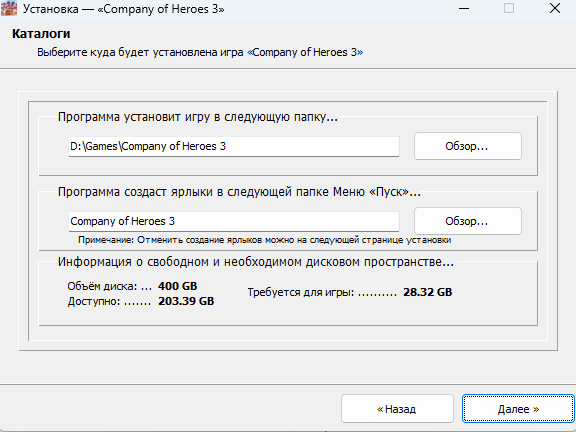
Task: Click the grayed-out maximize window button
Action: click(509, 8)
